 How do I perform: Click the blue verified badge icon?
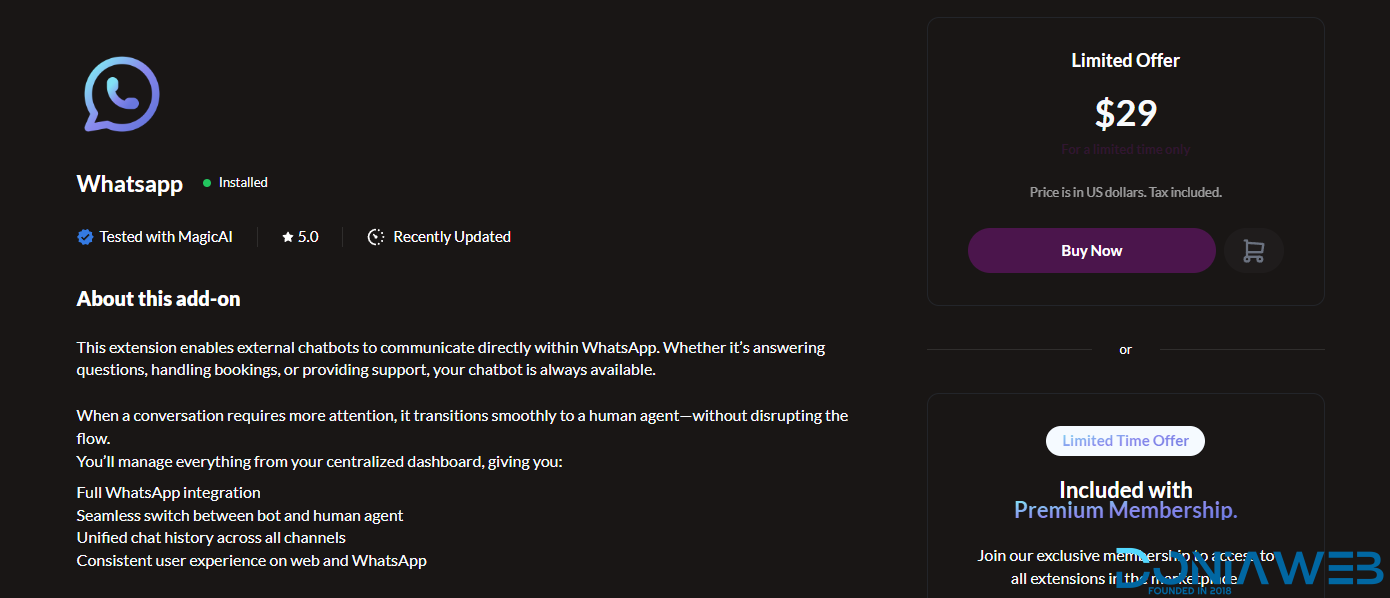pos(85,237)
